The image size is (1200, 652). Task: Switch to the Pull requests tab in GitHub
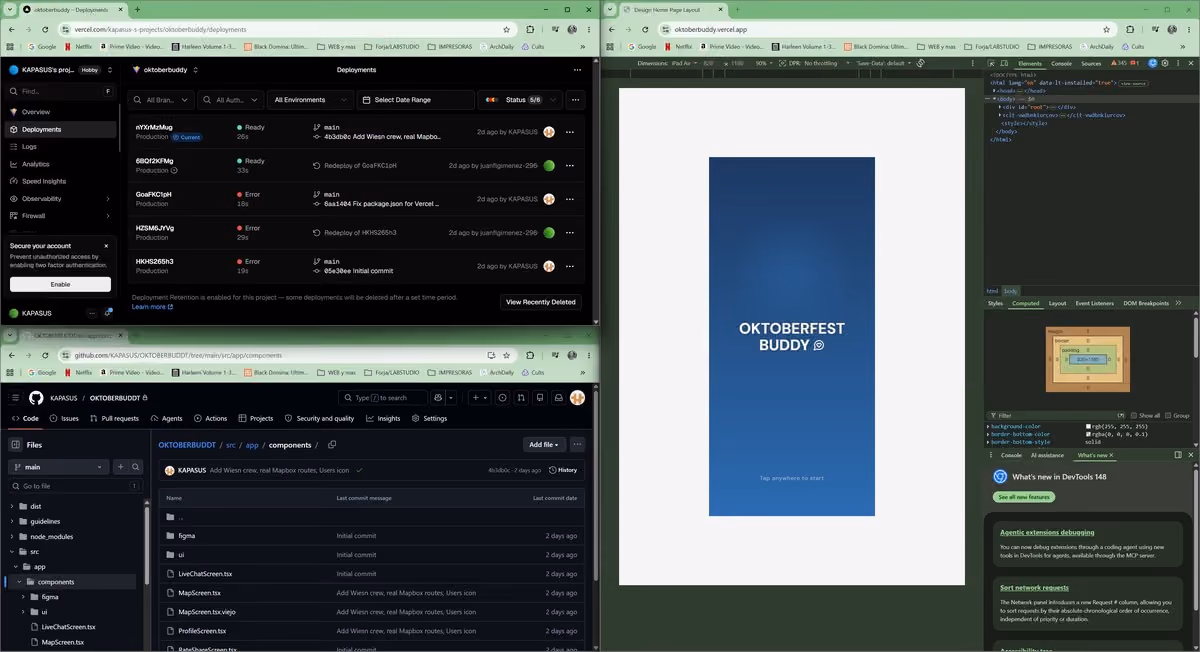(114, 418)
